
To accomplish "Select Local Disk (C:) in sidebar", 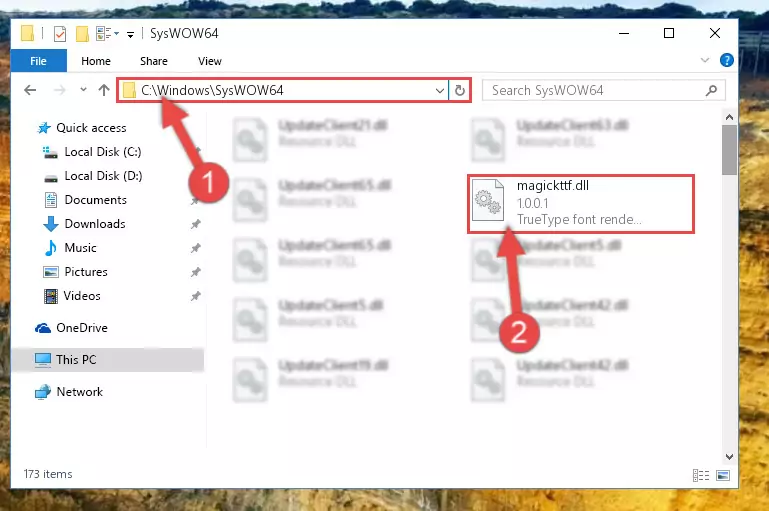I will (103, 152).
